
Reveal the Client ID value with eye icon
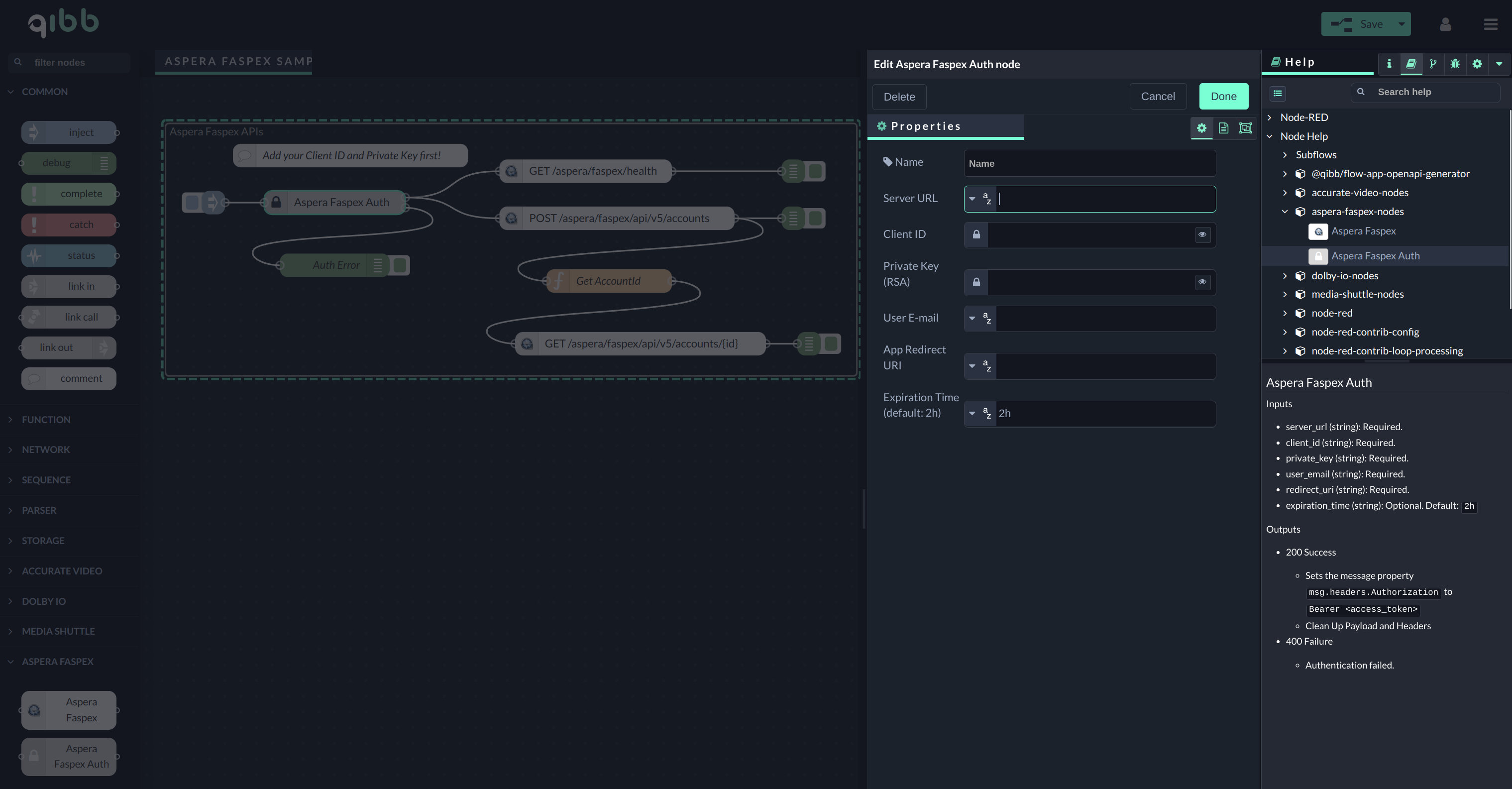(x=1202, y=234)
